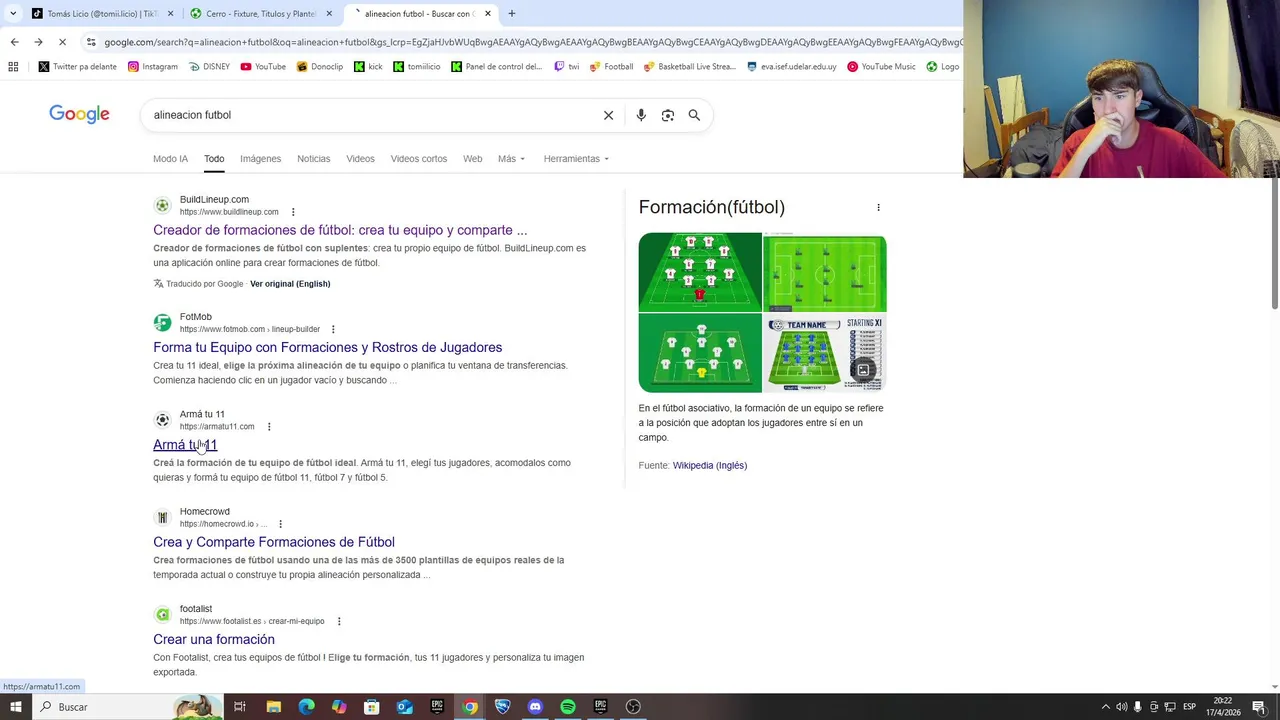The height and width of the screenshot is (720, 1280).
Task: Open File Explorer from the taskbar
Action: coord(273,707)
